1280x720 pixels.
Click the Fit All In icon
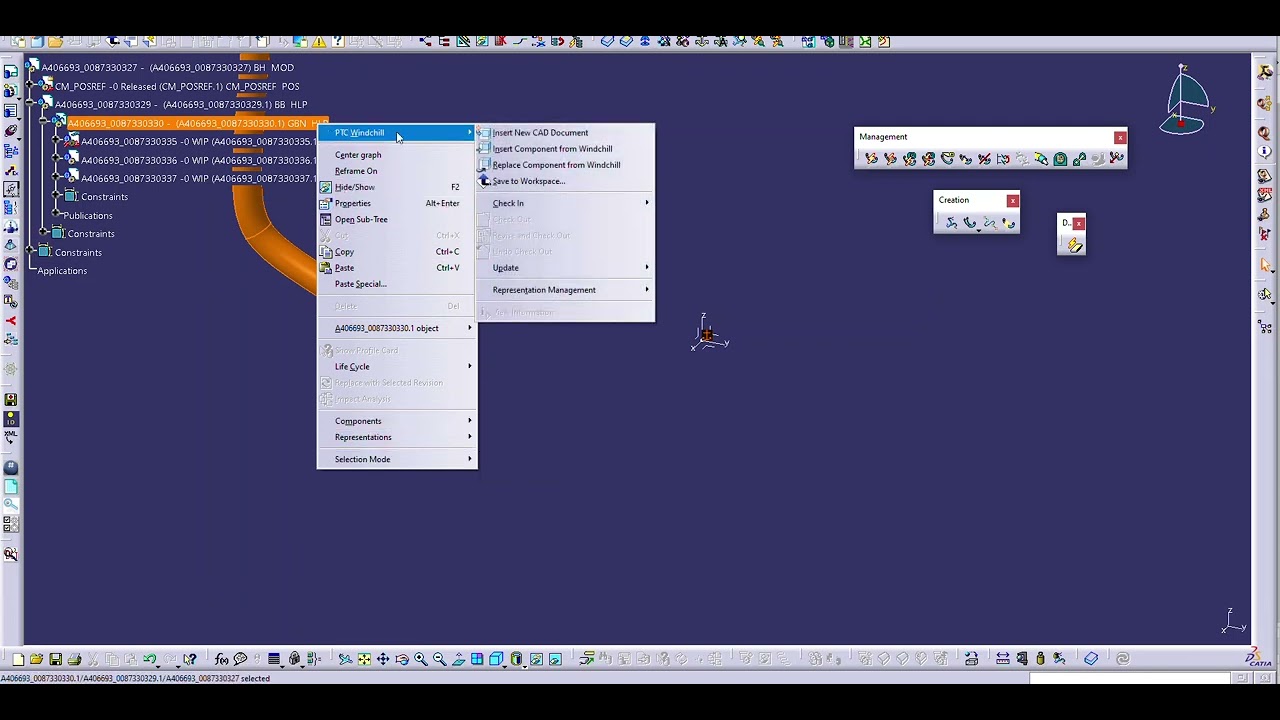coord(364,659)
